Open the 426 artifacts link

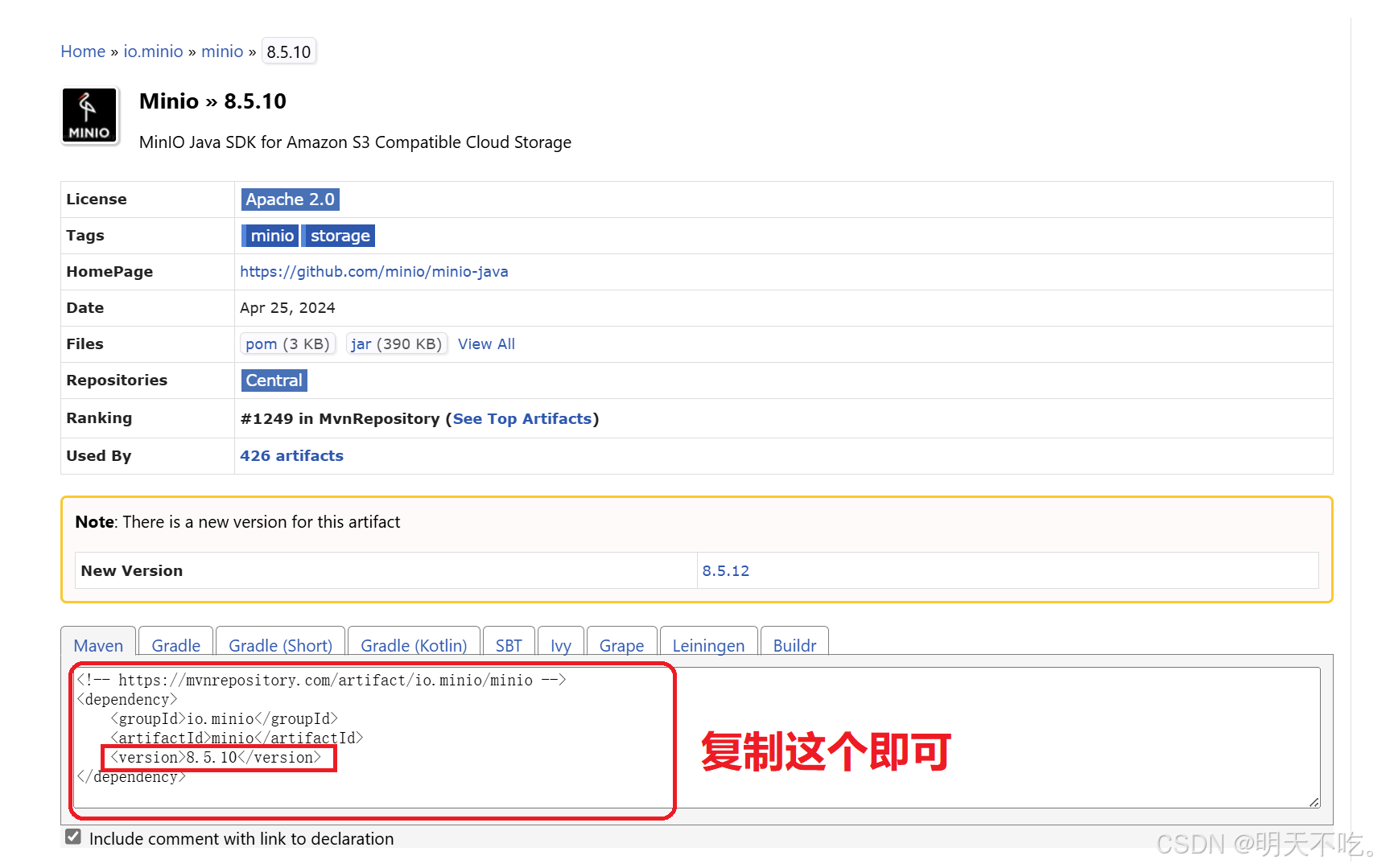pos(291,456)
